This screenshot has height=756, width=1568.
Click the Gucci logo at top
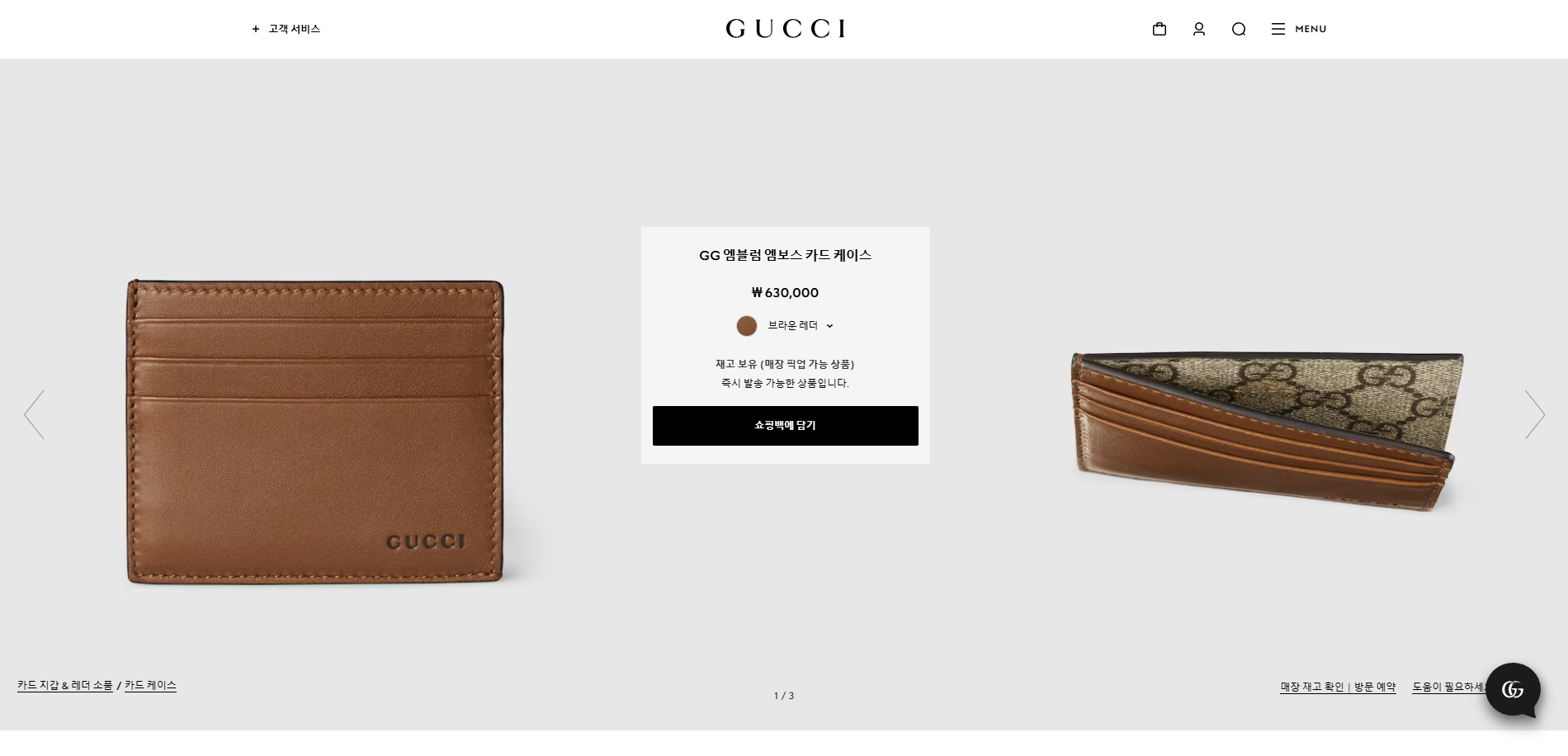(785, 29)
